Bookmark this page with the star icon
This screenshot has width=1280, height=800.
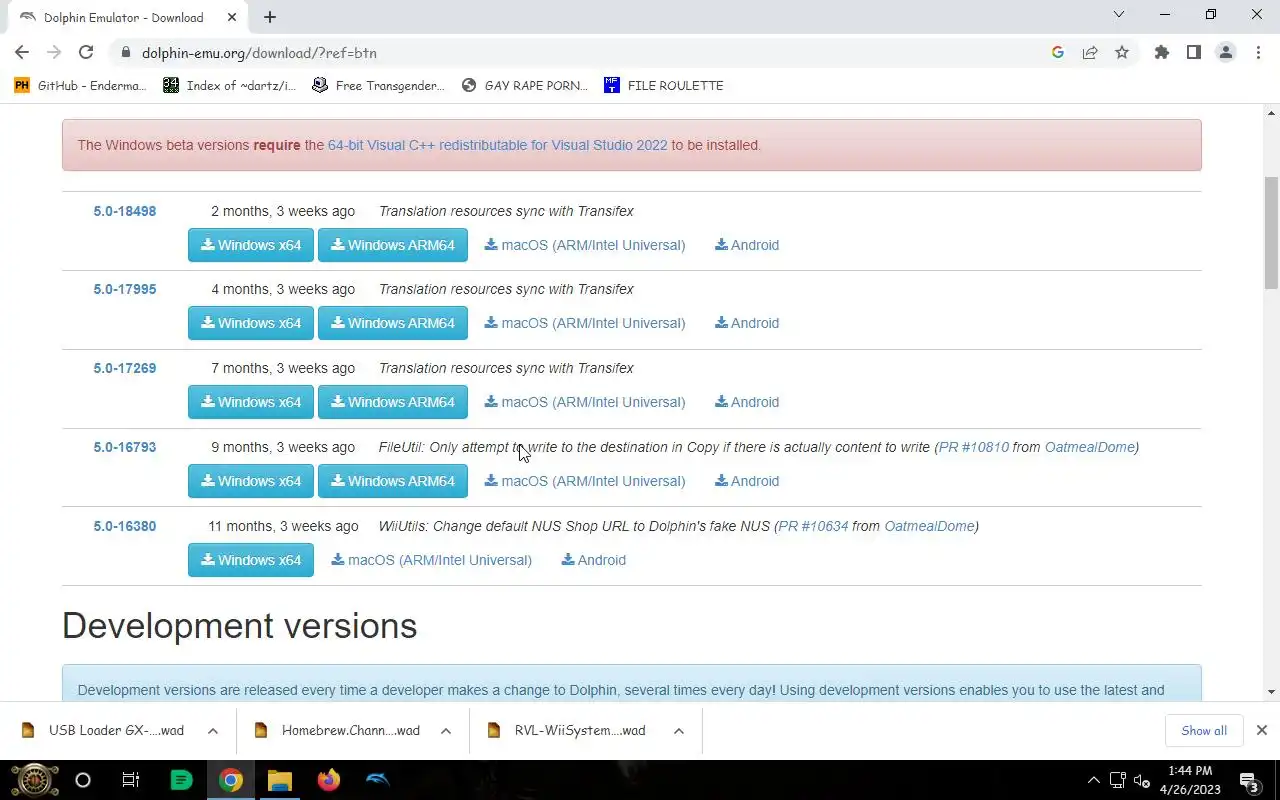click(x=1122, y=53)
